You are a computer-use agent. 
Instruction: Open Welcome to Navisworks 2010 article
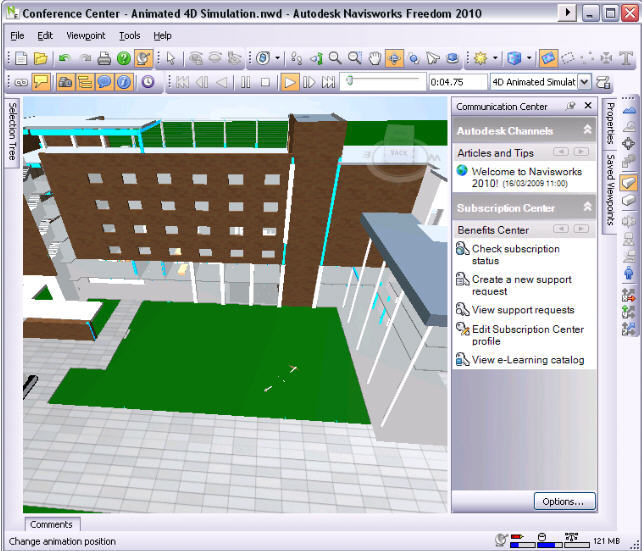(526, 177)
